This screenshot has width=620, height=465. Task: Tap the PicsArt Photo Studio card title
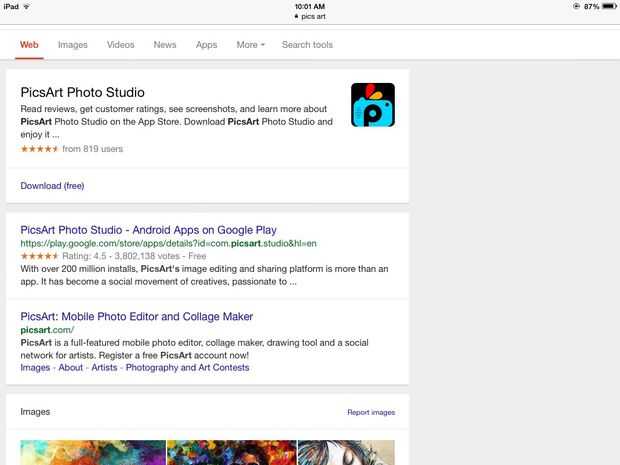pyautogui.click(x=82, y=93)
